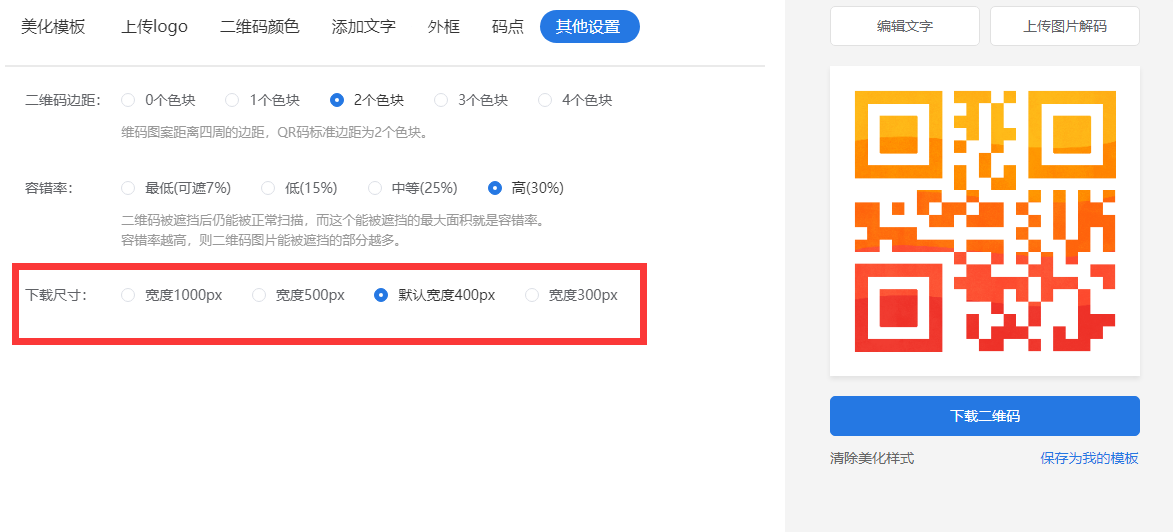Image resolution: width=1173 pixels, height=532 pixels.
Task: Open the 美化模板 tab
Action: tap(53, 27)
